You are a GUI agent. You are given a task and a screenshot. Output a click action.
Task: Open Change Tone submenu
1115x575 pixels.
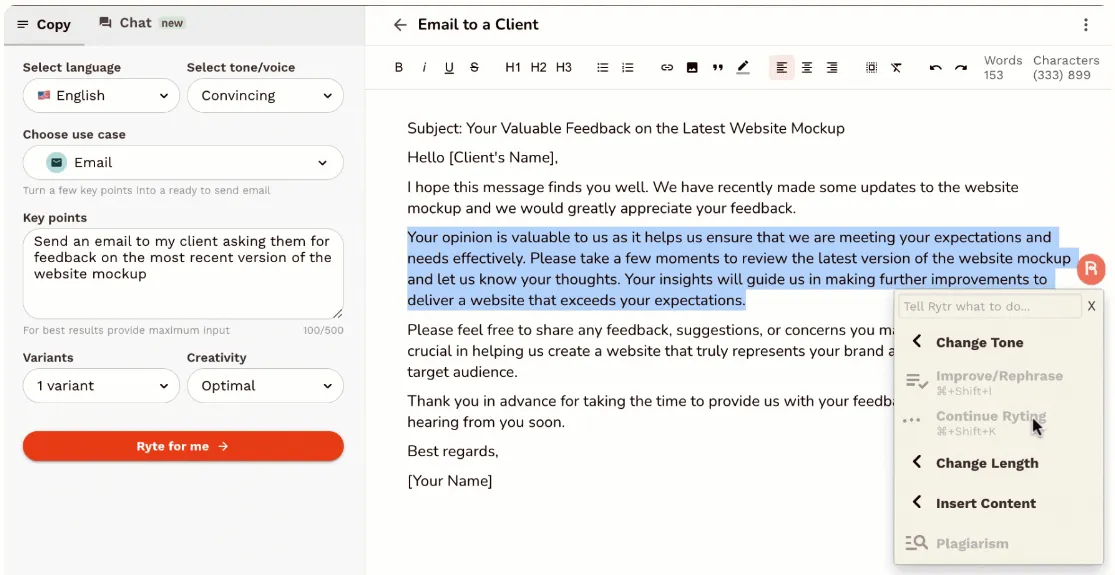pyautogui.click(x=978, y=342)
